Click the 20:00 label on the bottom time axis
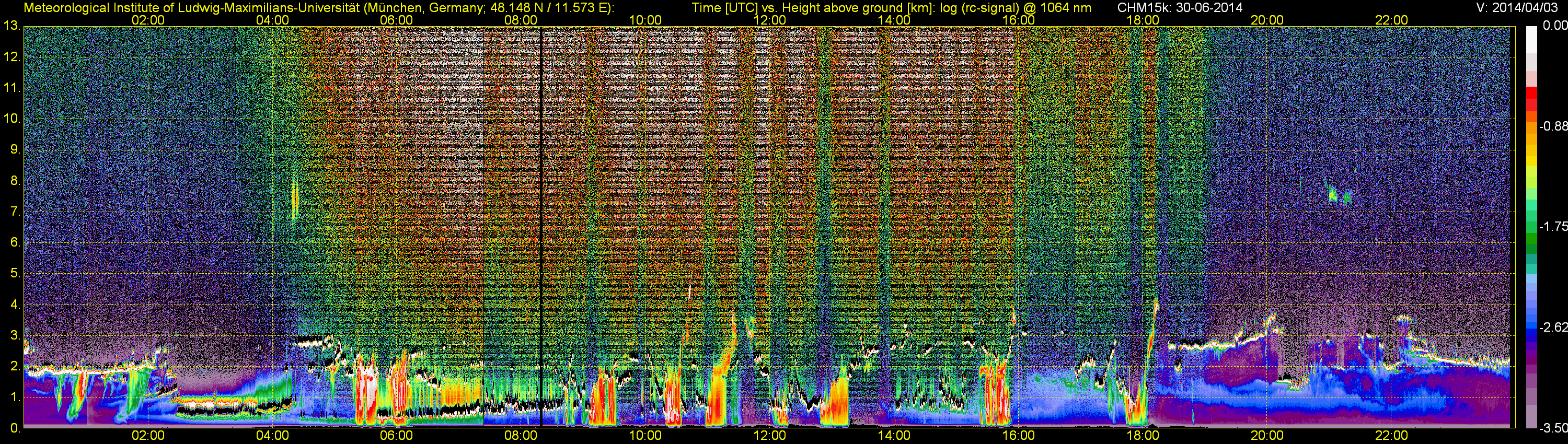The height and width of the screenshot is (444, 1568). coord(1267,436)
